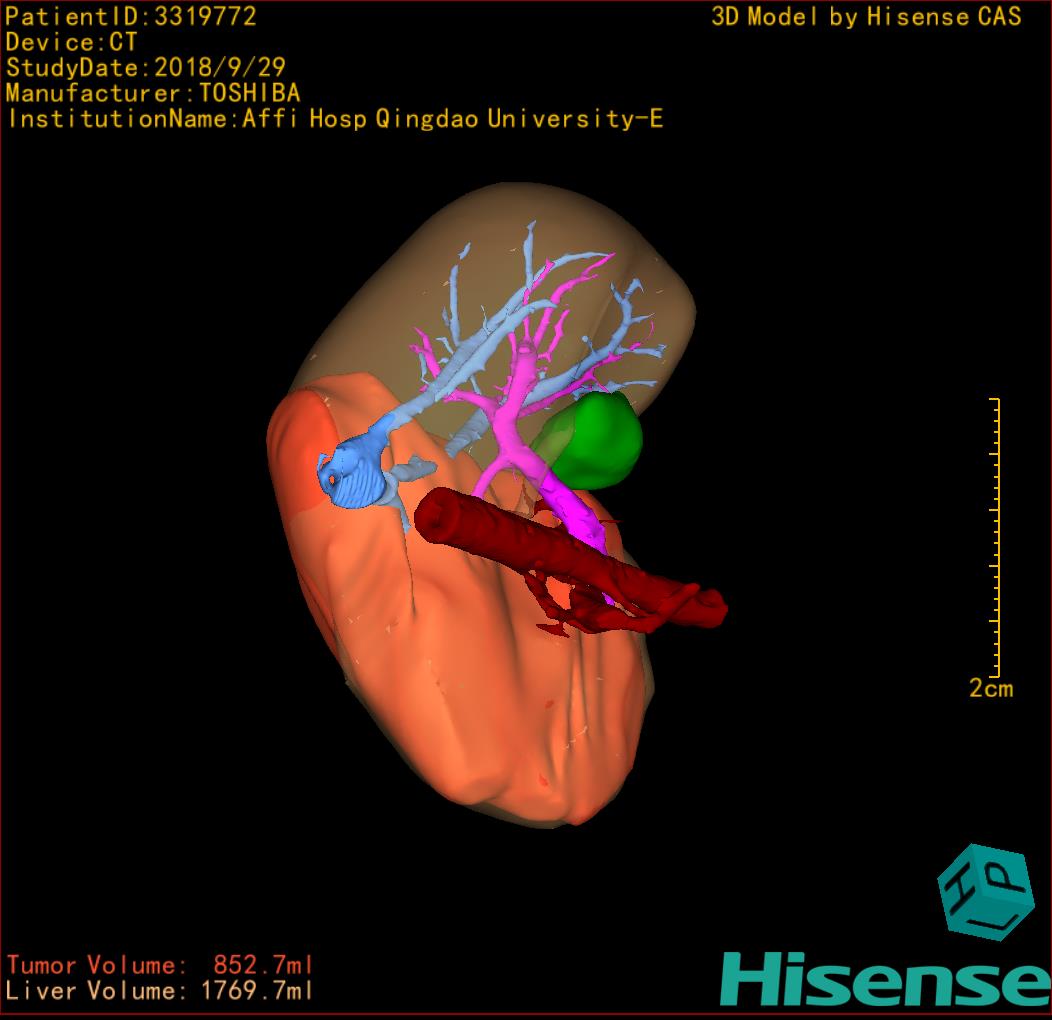Click the 3D Model by Hisense CAS text
The width and height of the screenshot is (1052, 1020).
pyautogui.click(x=866, y=17)
